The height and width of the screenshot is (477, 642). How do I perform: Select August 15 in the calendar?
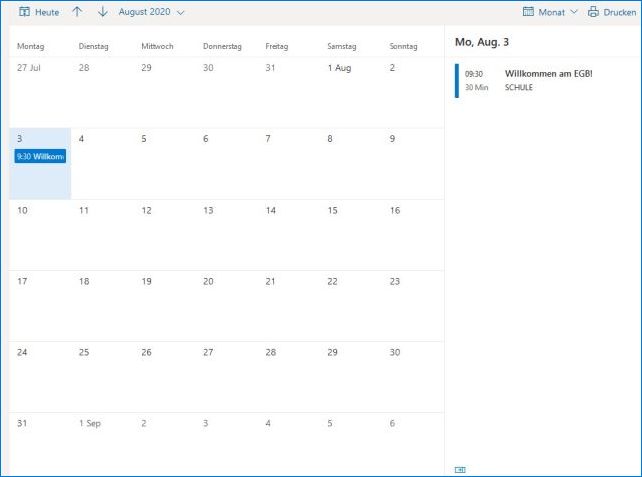[352, 235]
